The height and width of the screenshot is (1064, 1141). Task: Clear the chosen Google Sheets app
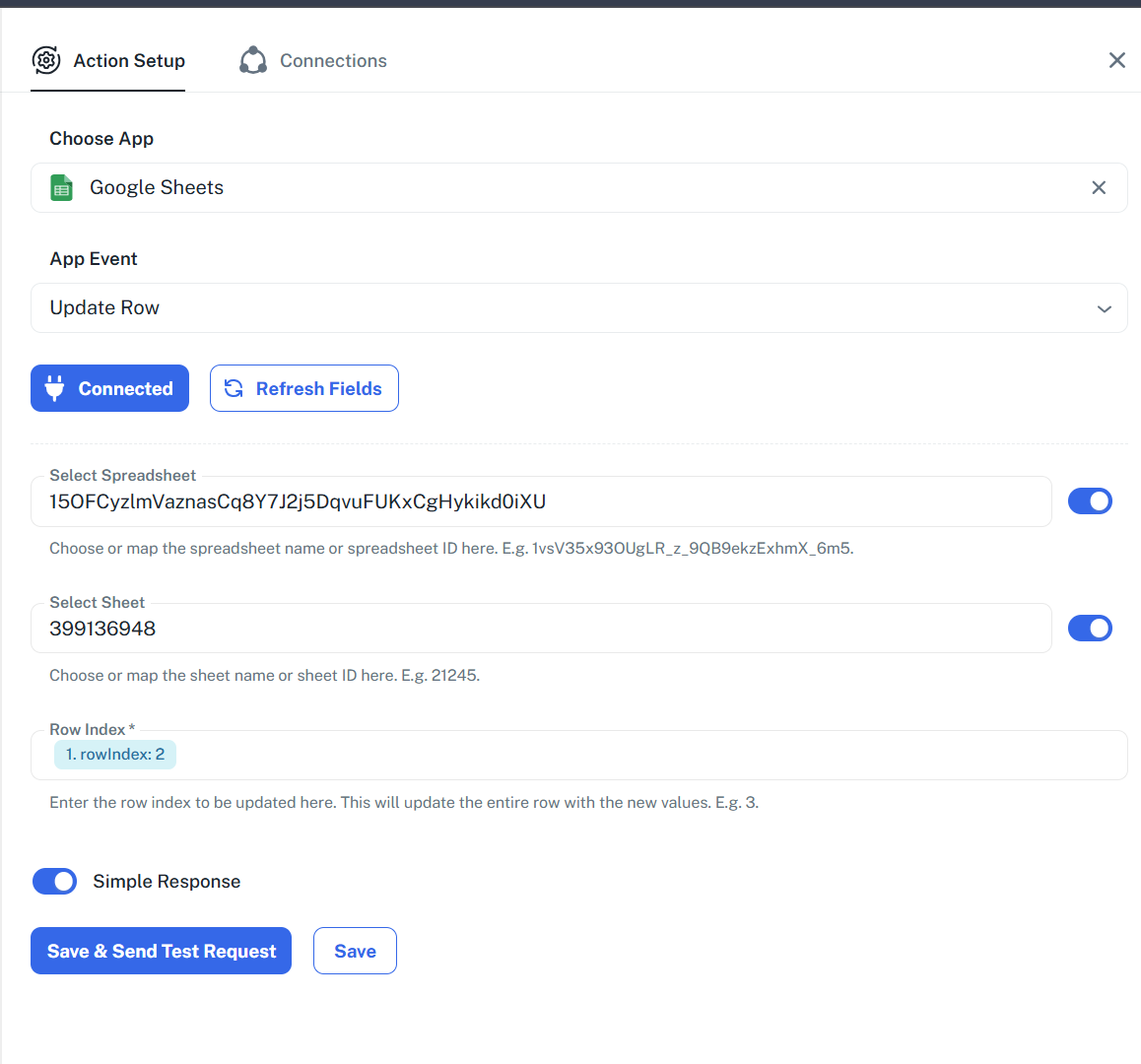(1099, 188)
